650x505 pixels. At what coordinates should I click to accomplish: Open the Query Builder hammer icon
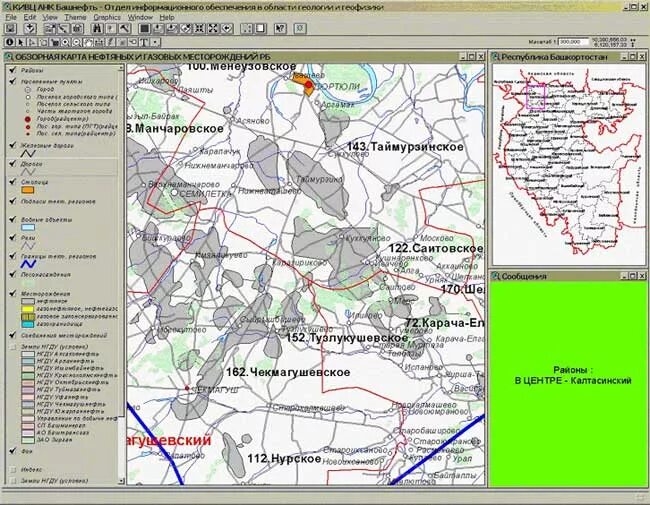[124, 28]
